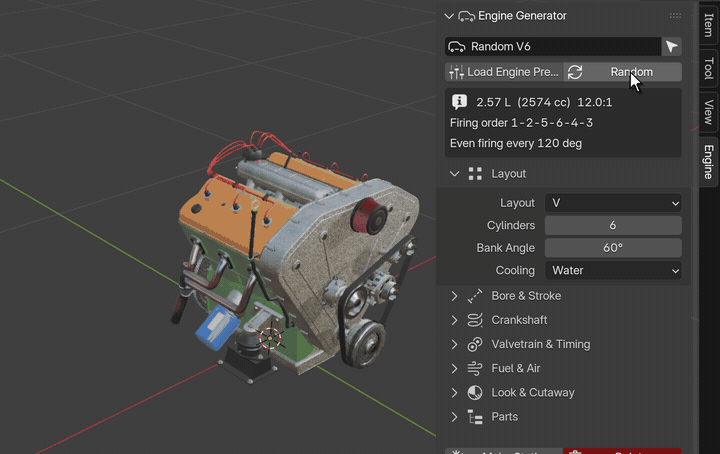This screenshot has width=720, height=454.
Task: Collapse the Engine Generator panel chevron
Action: point(449,16)
